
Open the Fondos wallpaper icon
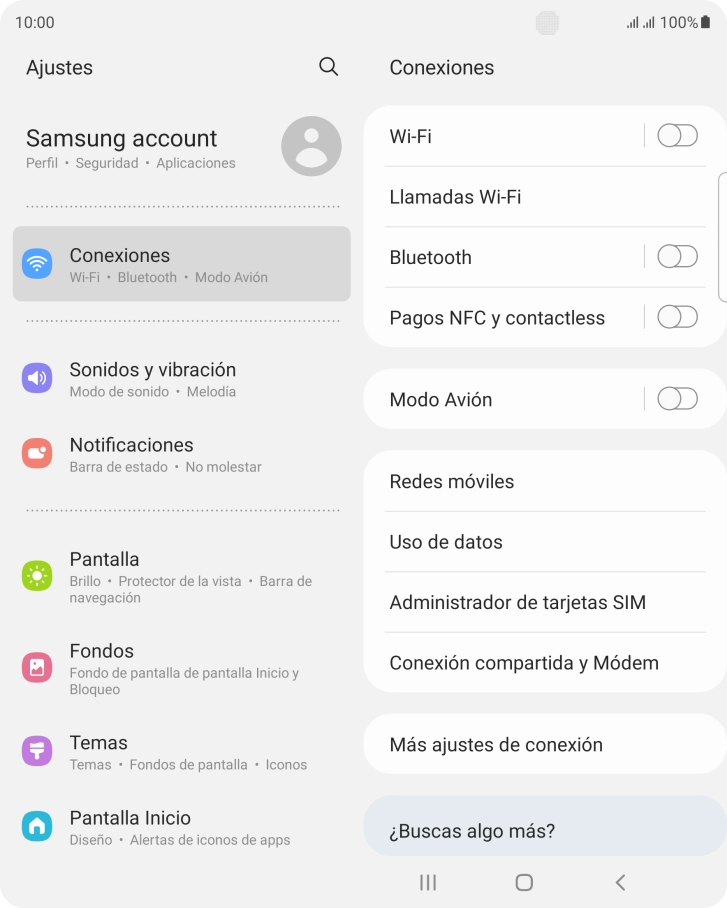37,667
